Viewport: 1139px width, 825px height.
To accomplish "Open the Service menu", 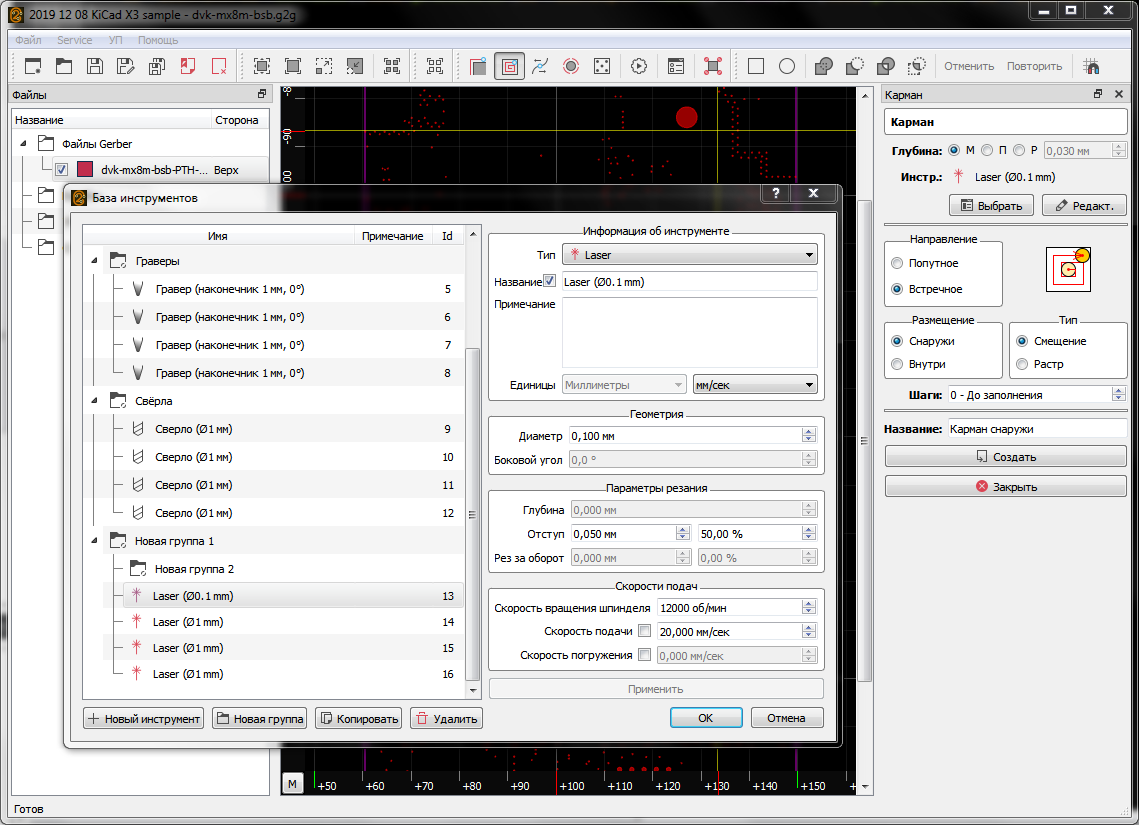I will (x=74, y=40).
